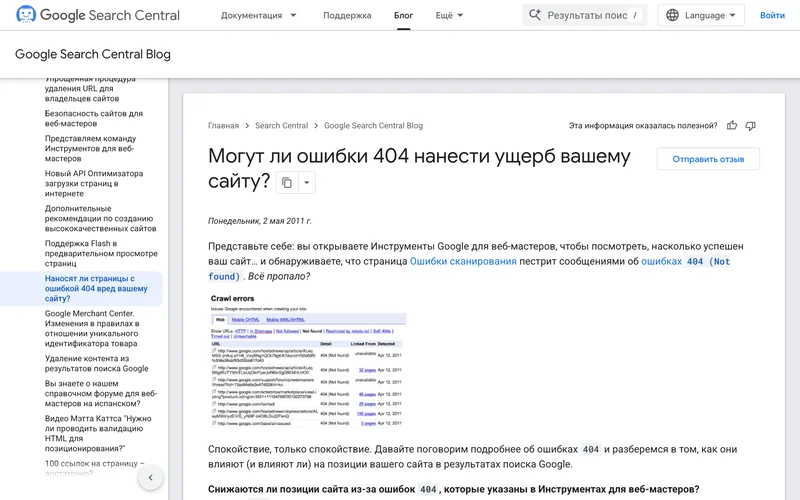Collapse the sidebar with the chevron button
800x500 pixels.
tap(151, 478)
